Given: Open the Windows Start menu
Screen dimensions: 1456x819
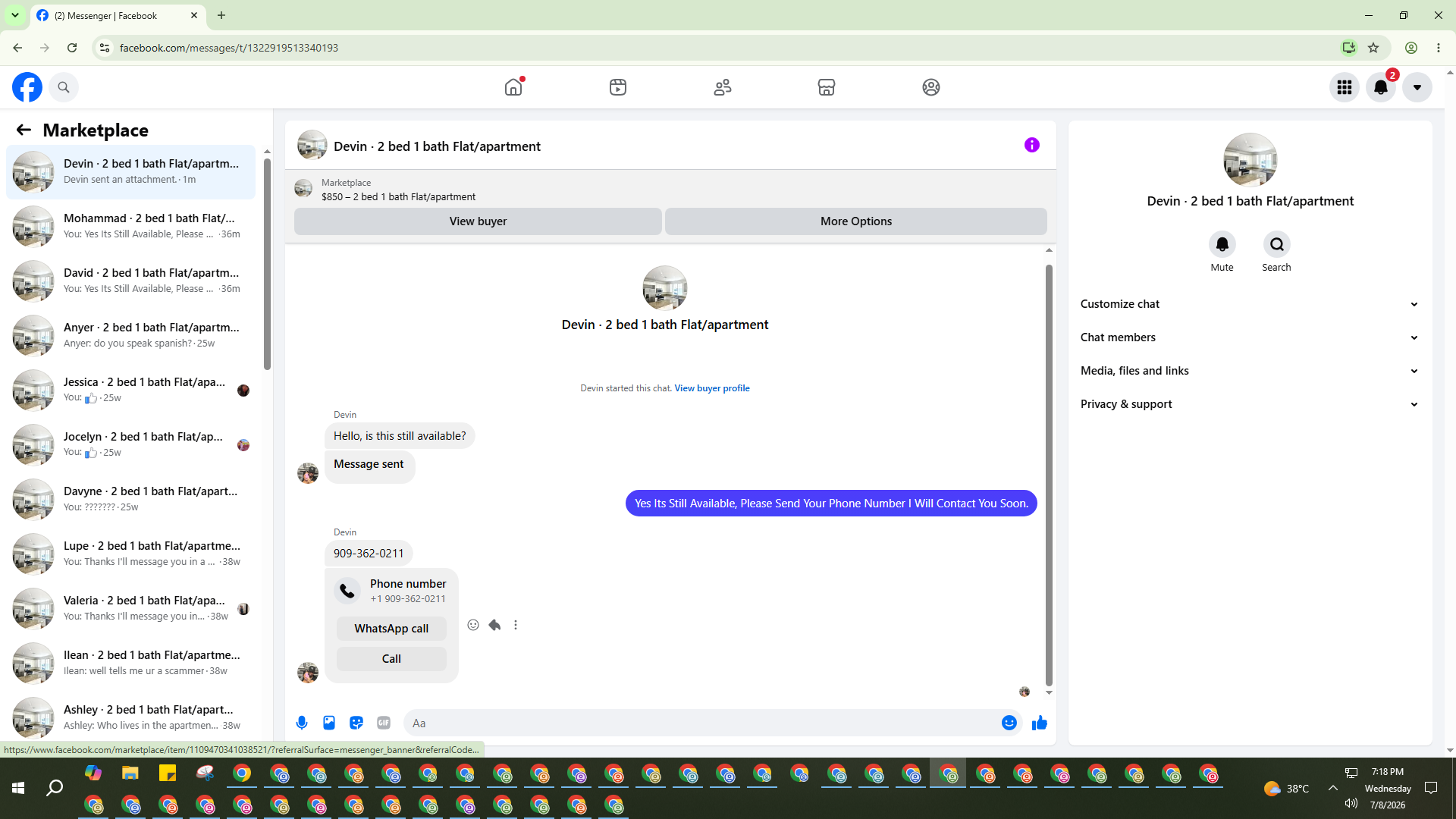Looking at the screenshot, I should point(18,789).
